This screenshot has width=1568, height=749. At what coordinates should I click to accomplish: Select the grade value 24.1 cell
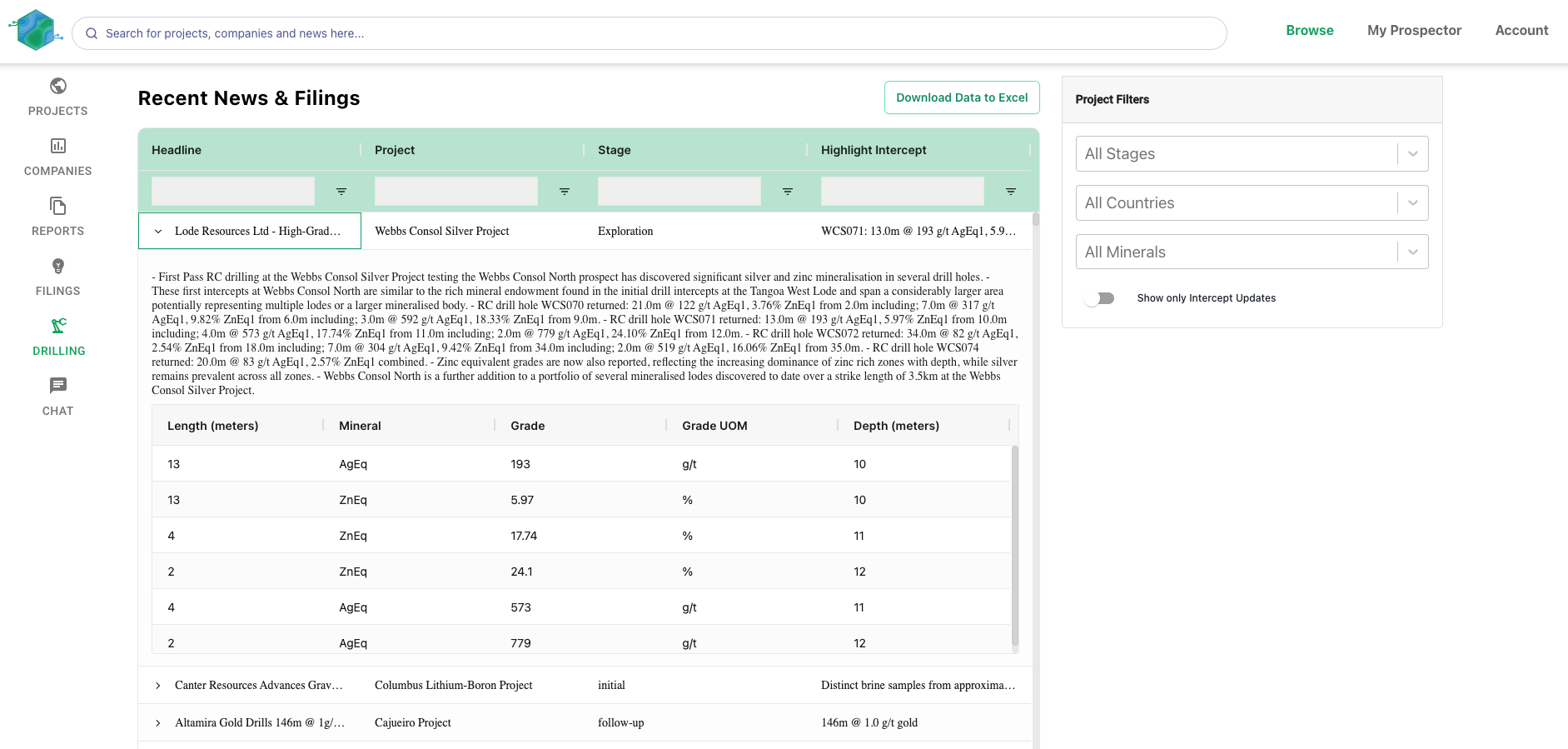[581, 572]
